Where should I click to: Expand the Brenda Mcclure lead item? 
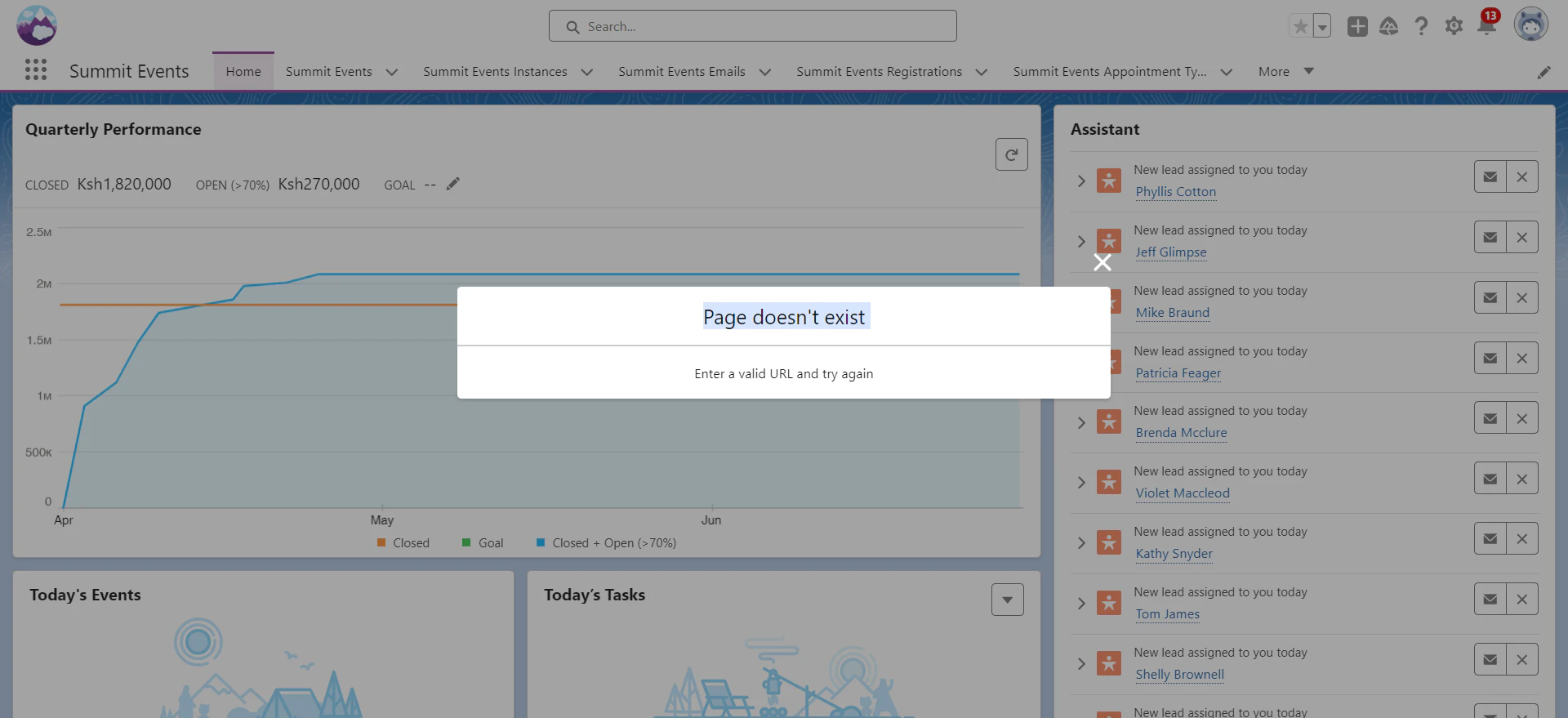point(1081,422)
